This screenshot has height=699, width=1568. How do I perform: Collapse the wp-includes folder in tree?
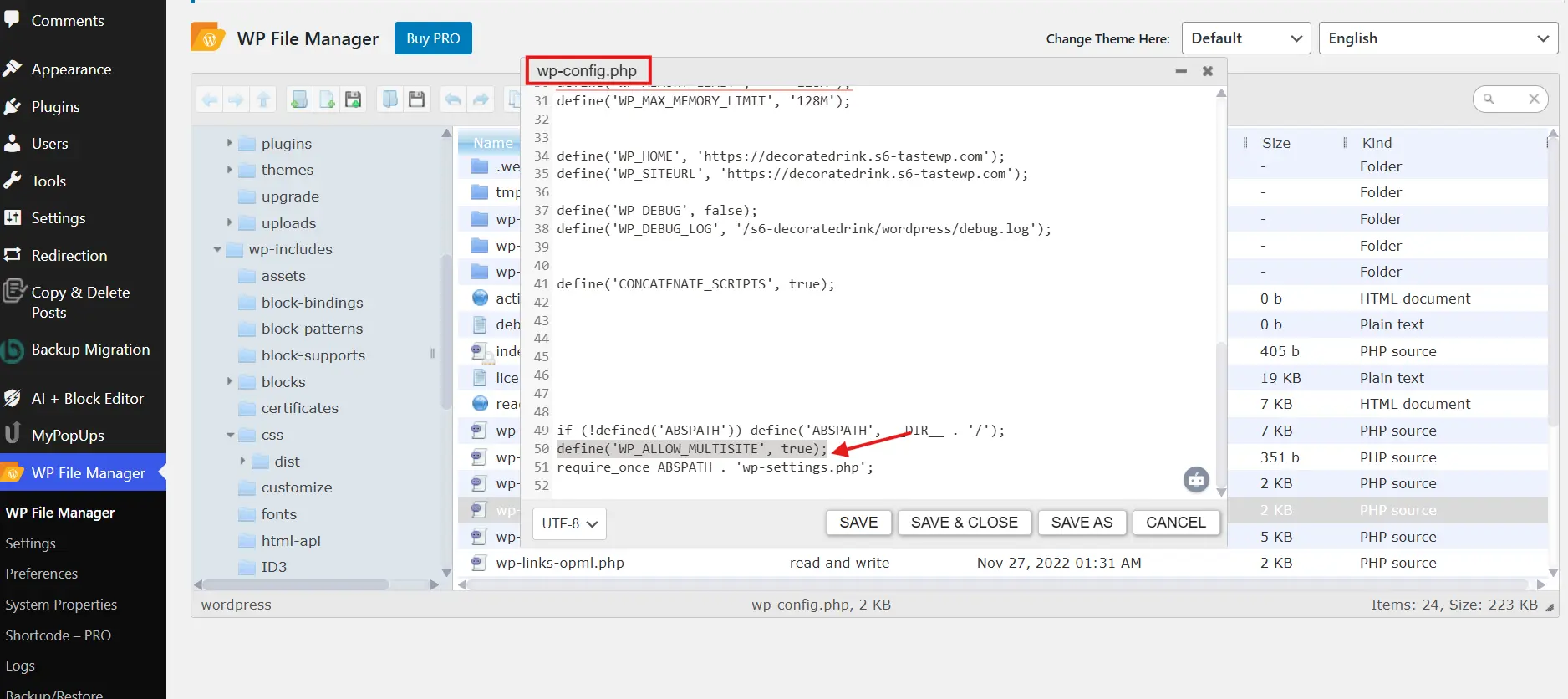click(x=217, y=249)
